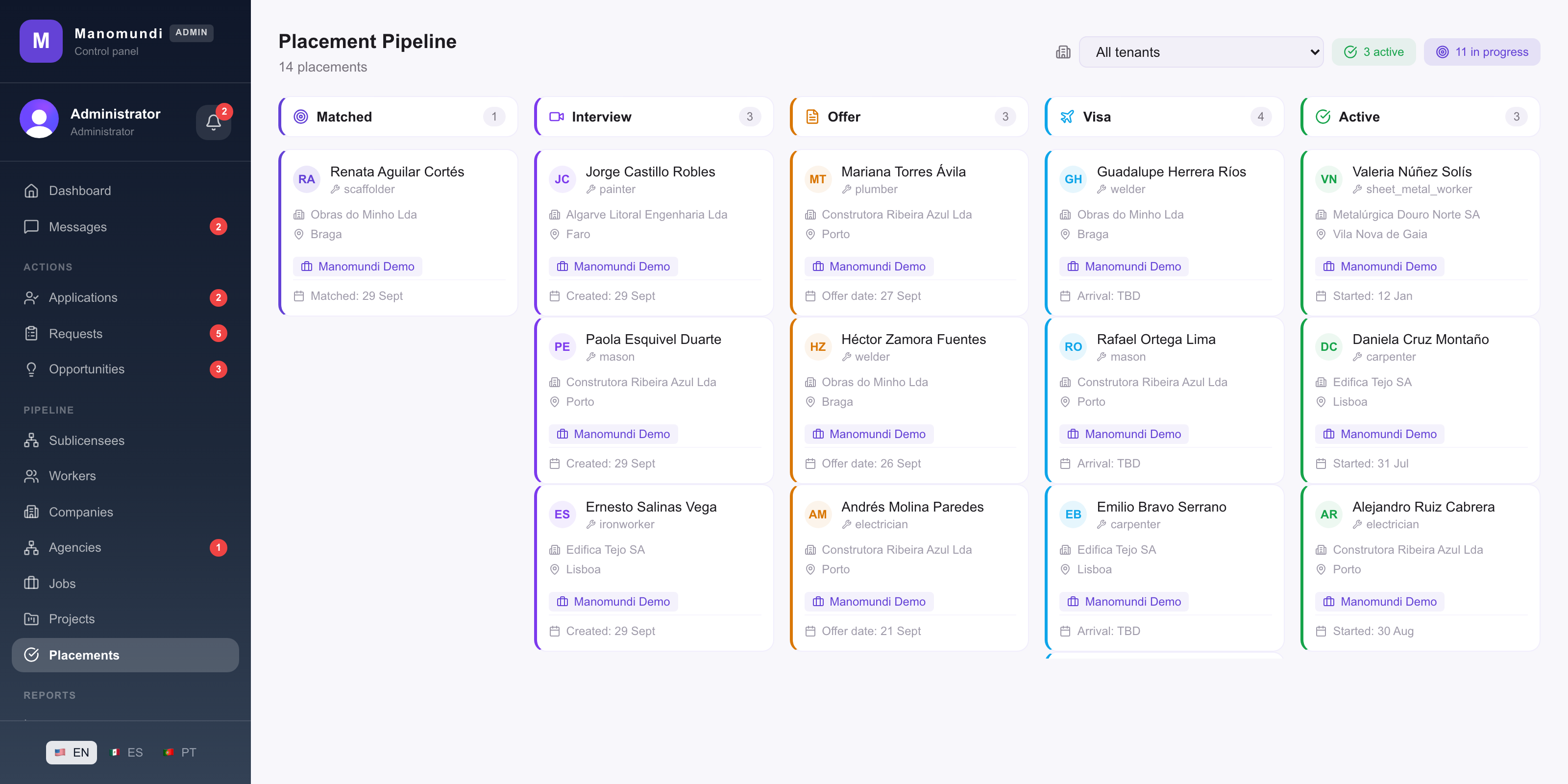
Task: Click the HZ avatar of Héctor Zamora
Action: click(817, 347)
